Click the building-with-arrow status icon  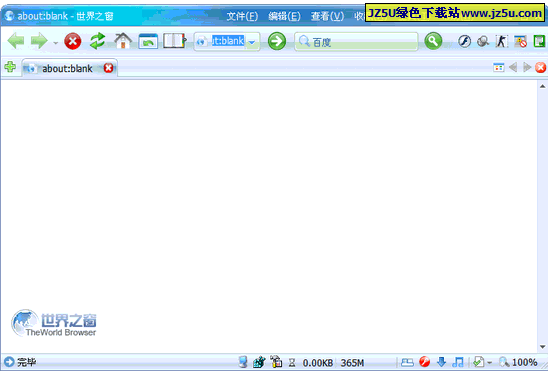pyautogui.click(x=259, y=362)
